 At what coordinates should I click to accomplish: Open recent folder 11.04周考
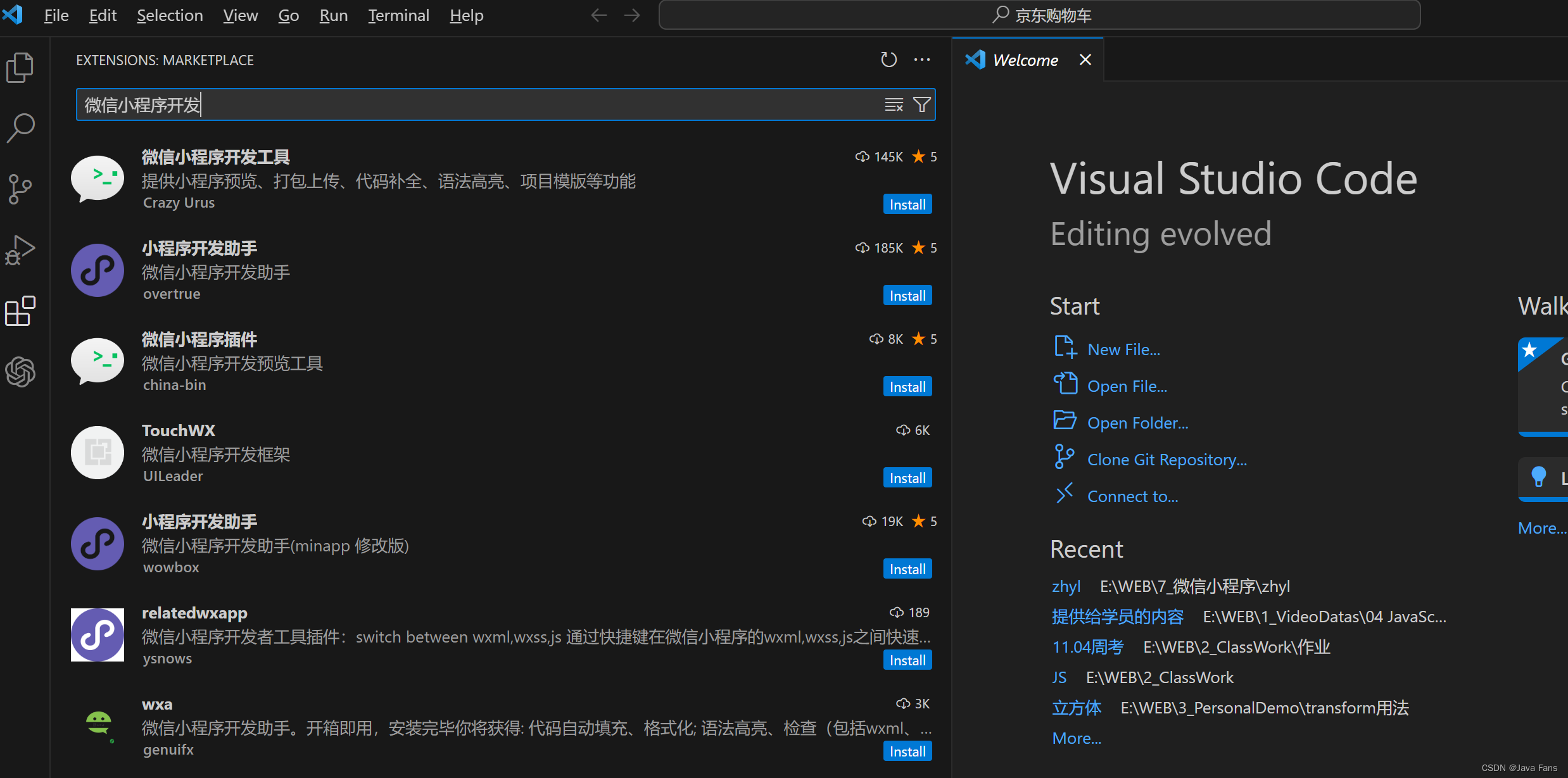(1088, 647)
